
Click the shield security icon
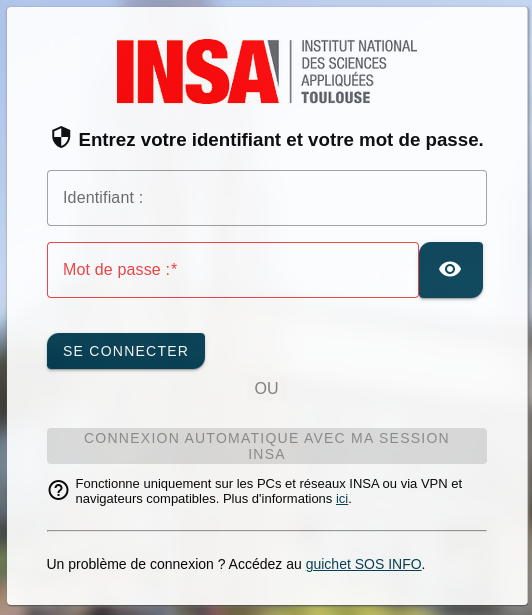(61, 137)
